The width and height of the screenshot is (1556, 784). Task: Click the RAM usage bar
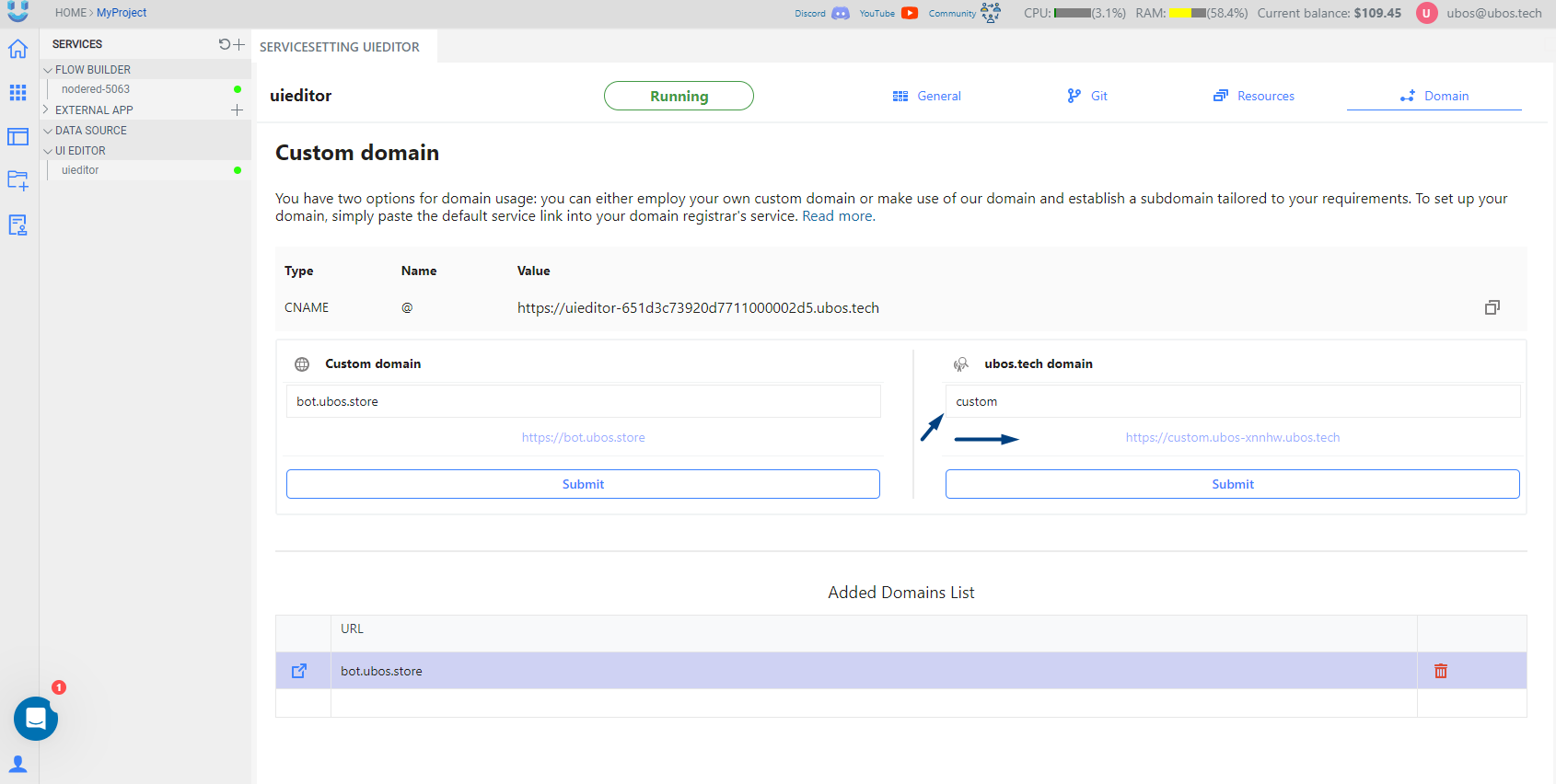(1188, 13)
